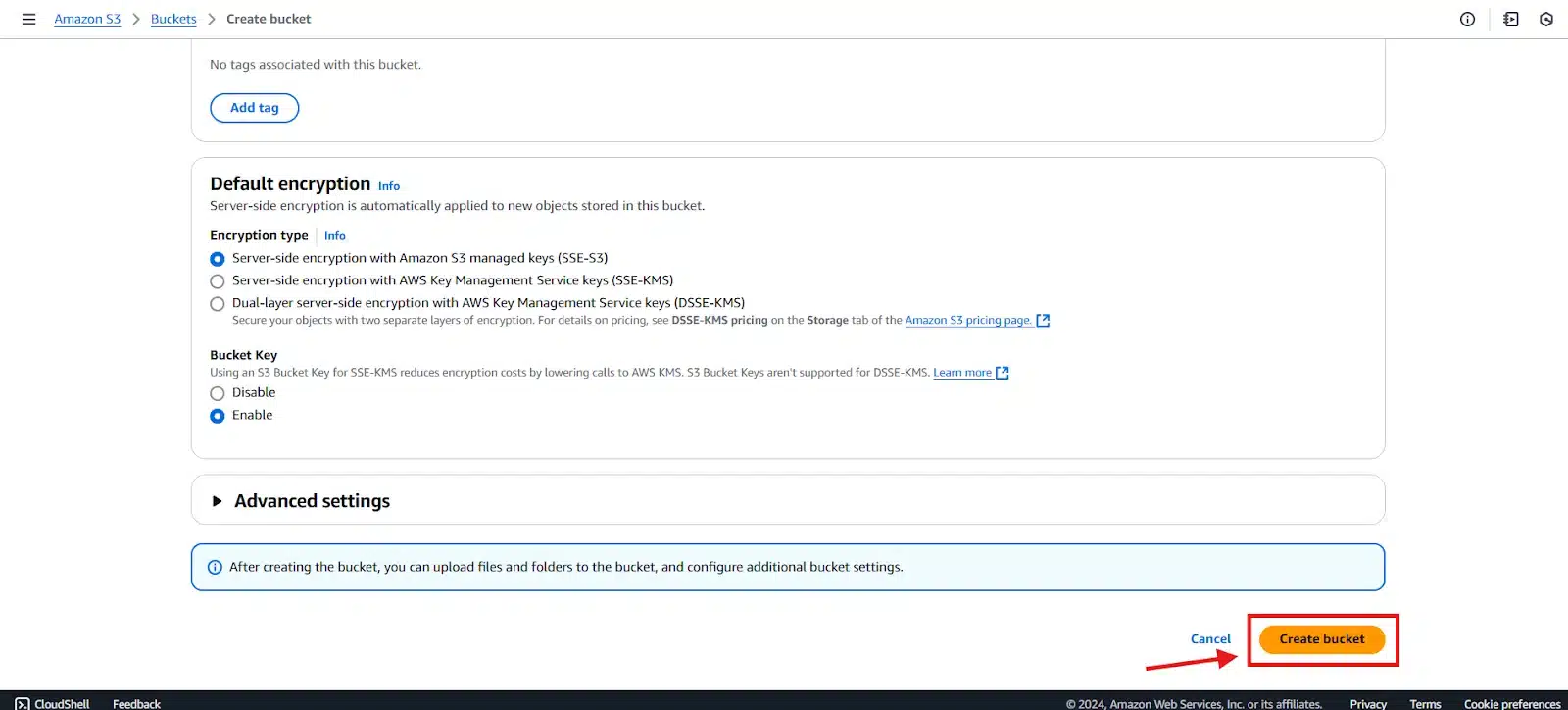Cancel bucket creation
Image resolution: width=1568 pixels, height=710 pixels.
1210,639
